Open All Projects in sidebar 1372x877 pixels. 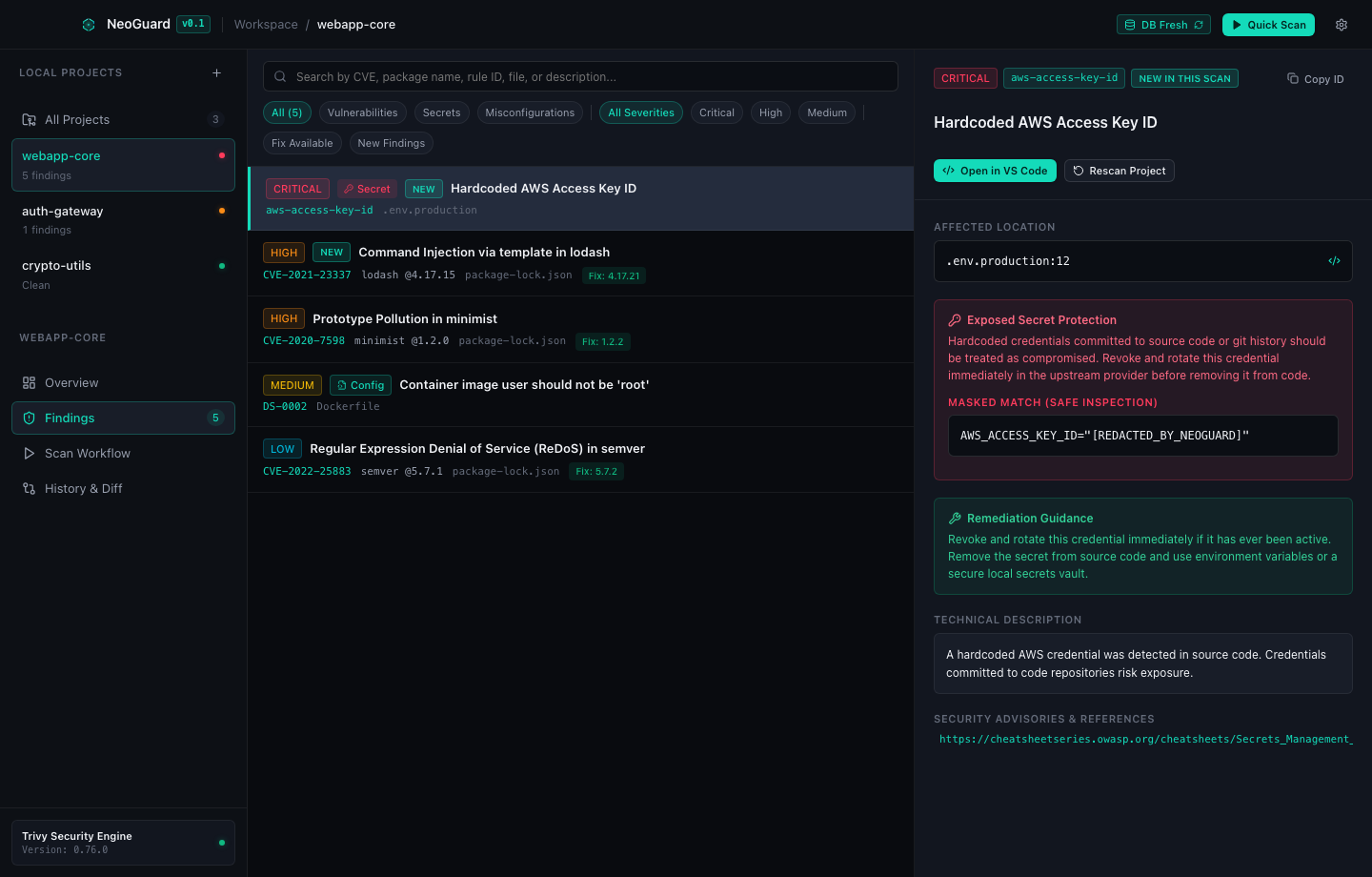point(123,119)
